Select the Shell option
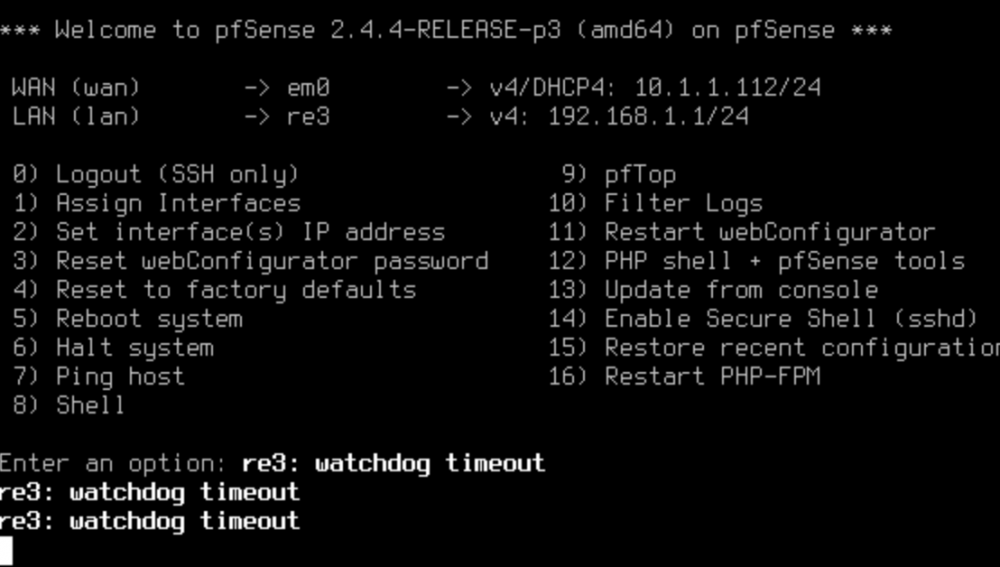The image size is (1000, 567). pyautogui.click(x=68, y=405)
